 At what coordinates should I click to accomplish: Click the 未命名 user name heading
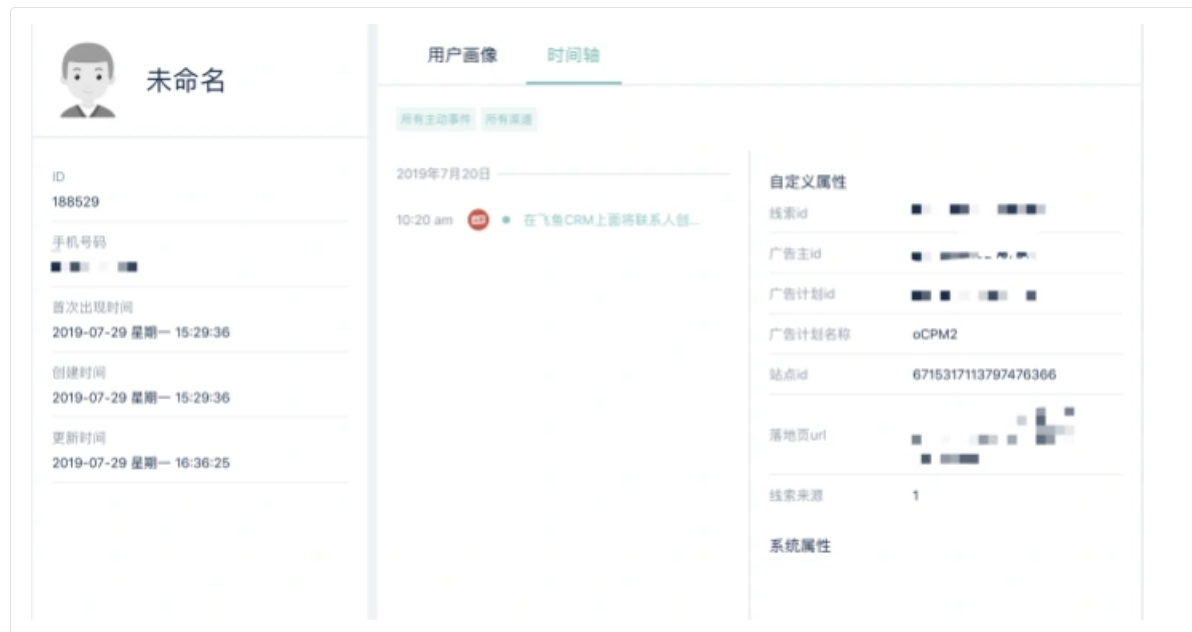tap(185, 80)
